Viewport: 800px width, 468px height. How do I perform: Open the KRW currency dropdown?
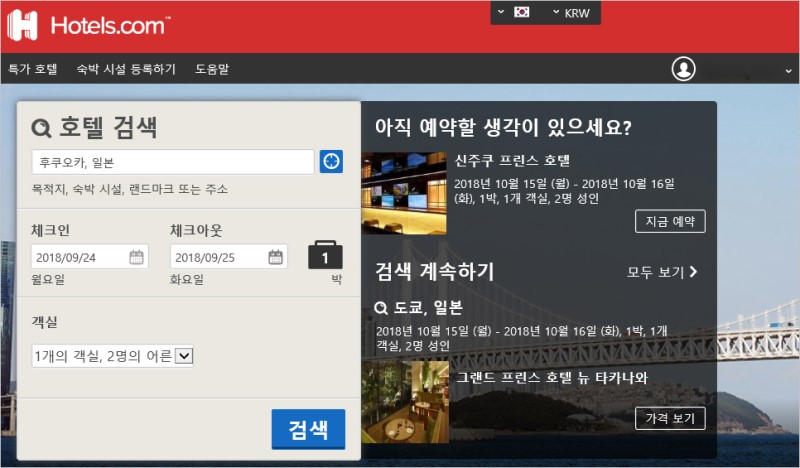coord(571,13)
